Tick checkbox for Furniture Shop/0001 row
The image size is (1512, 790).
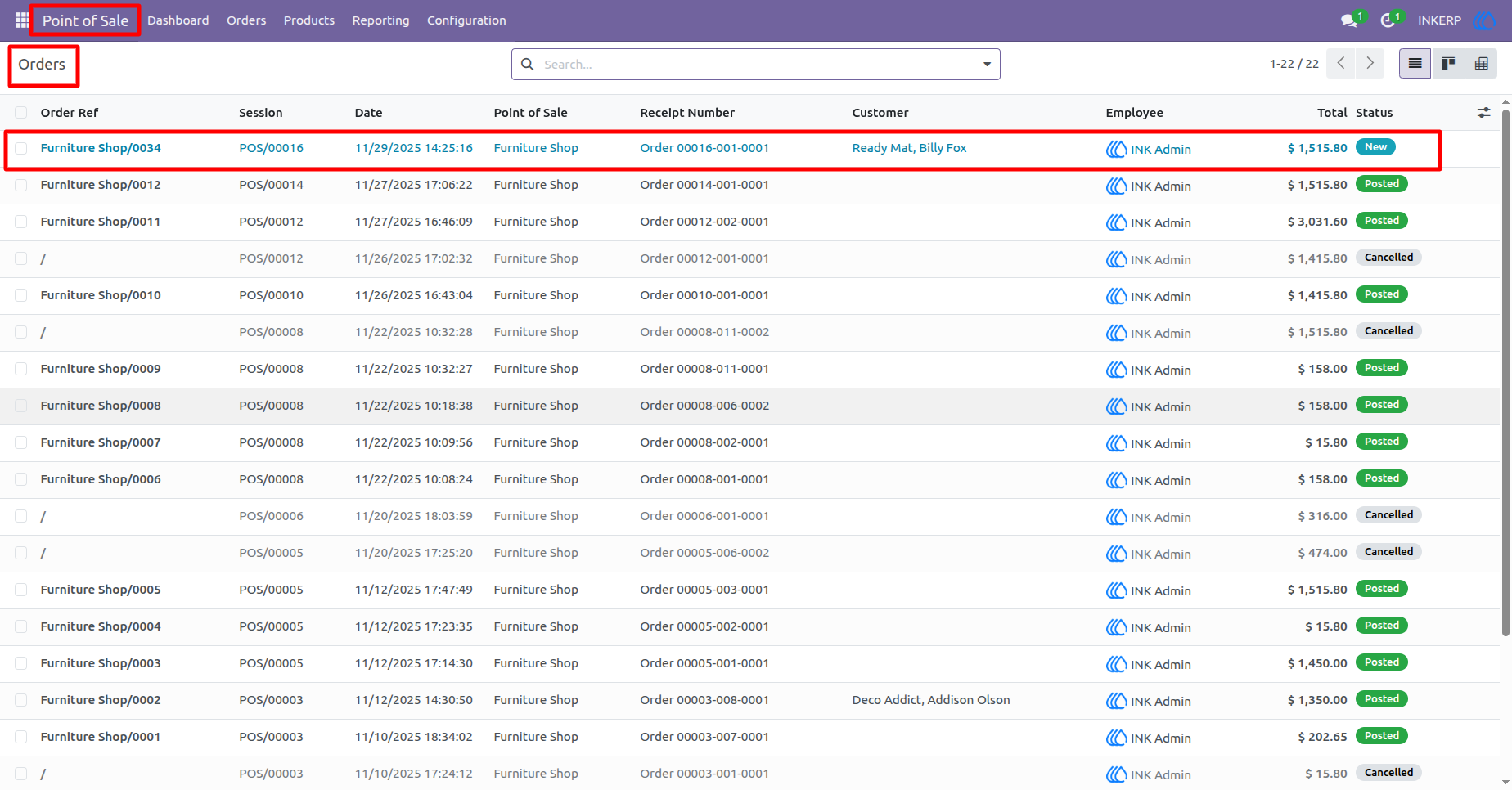pyautogui.click(x=21, y=737)
